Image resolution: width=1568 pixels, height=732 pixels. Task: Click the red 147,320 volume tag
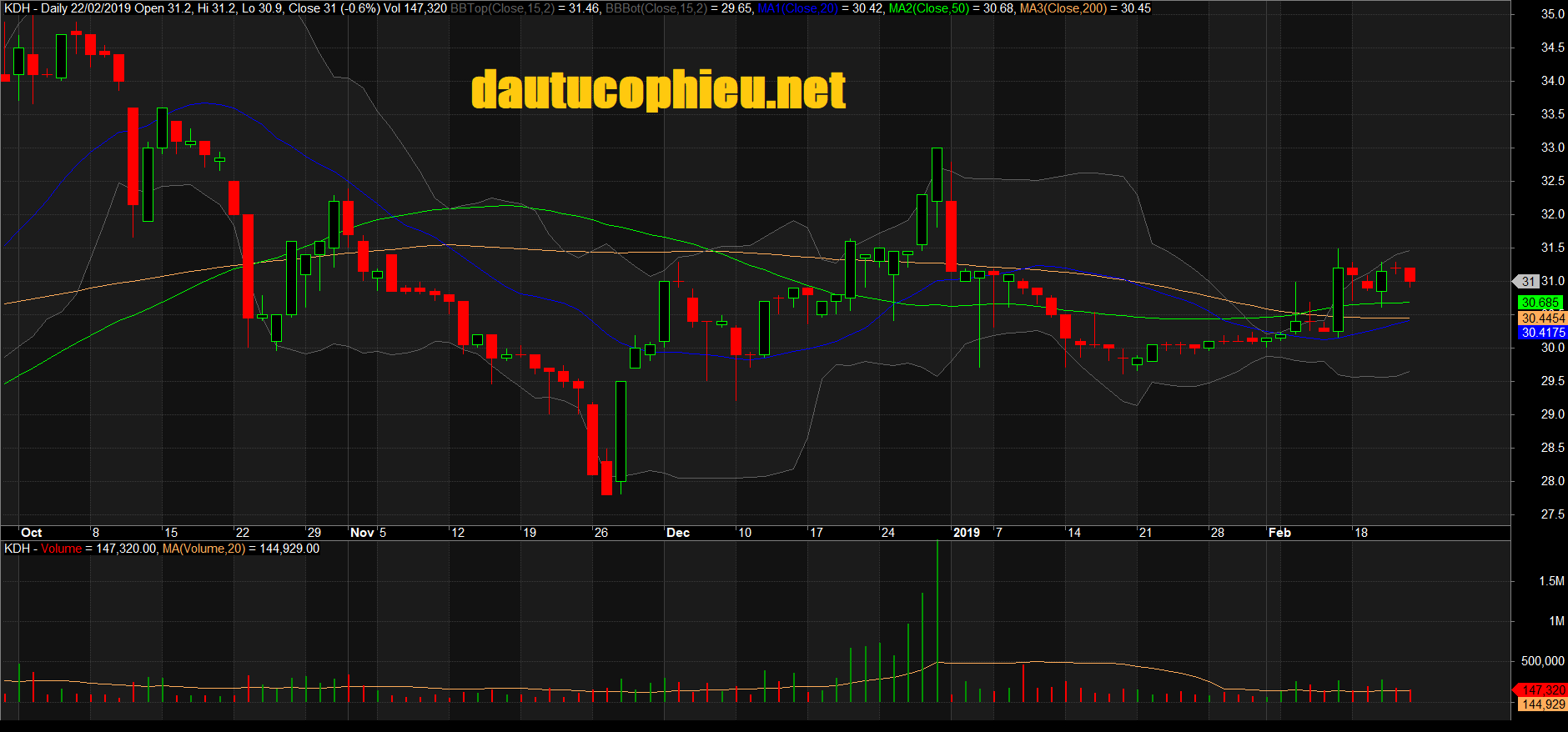pyautogui.click(x=1542, y=689)
